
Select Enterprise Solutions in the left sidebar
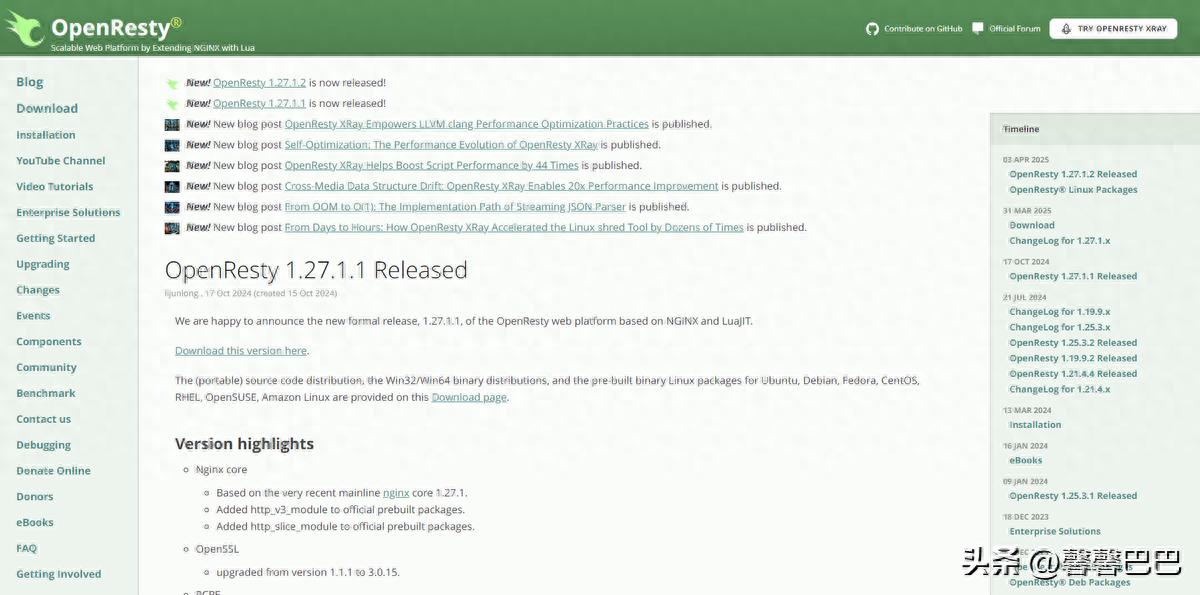coord(68,213)
